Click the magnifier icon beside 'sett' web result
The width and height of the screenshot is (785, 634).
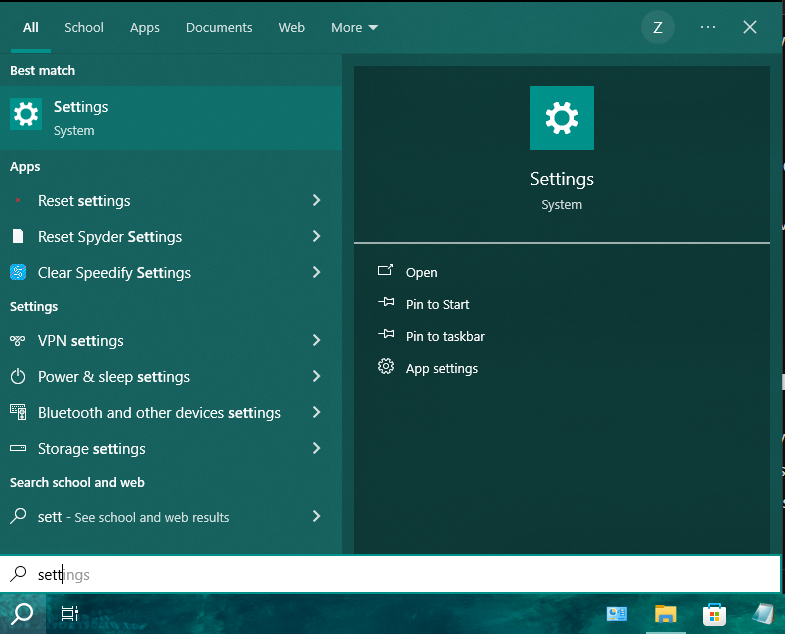tap(18, 516)
